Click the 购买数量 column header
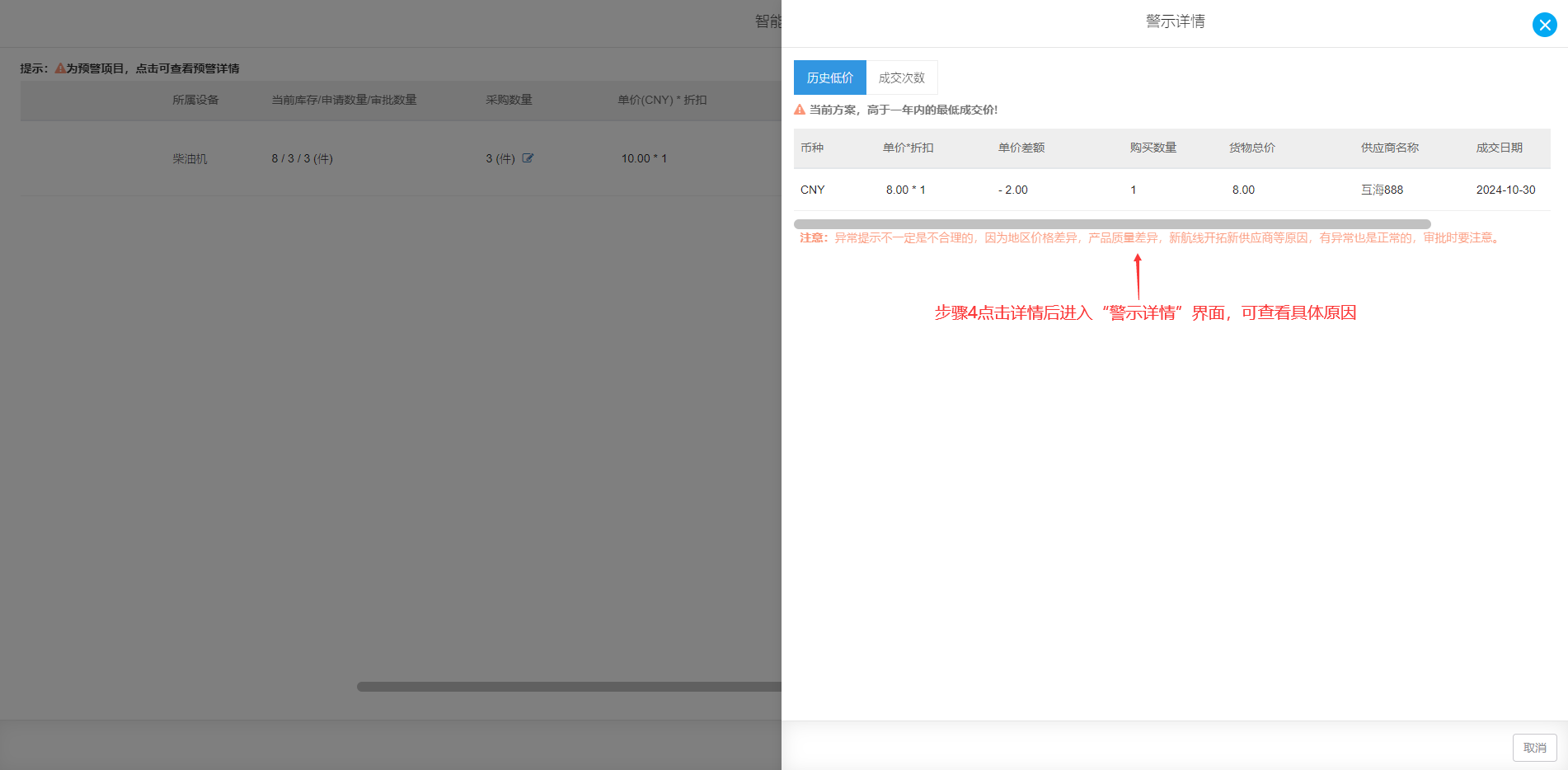The height and width of the screenshot is (770, 1568). 1153,148
